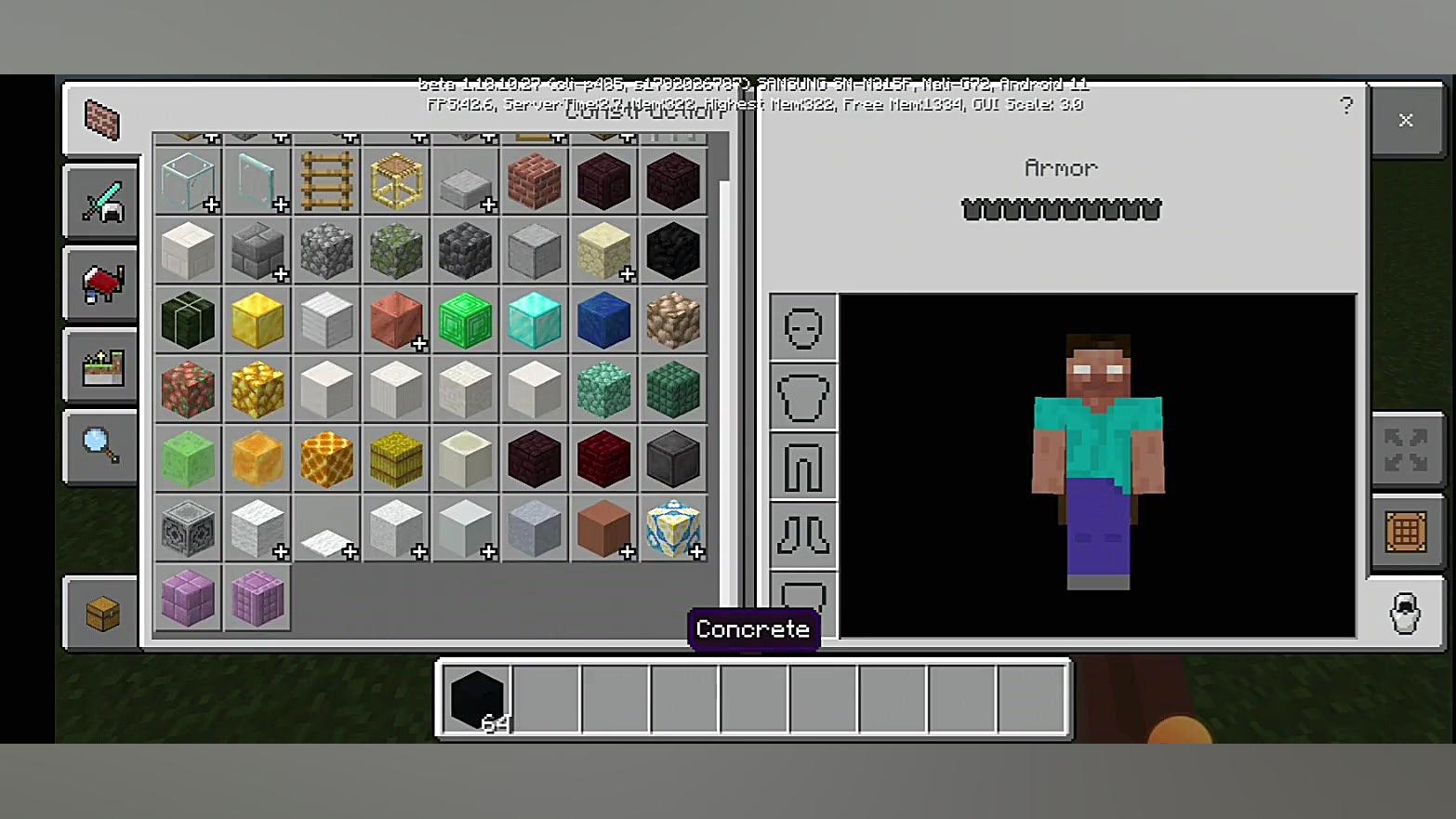Expand the copper block group
Viewport: 1456px width, 819px height.
point(396,321)
